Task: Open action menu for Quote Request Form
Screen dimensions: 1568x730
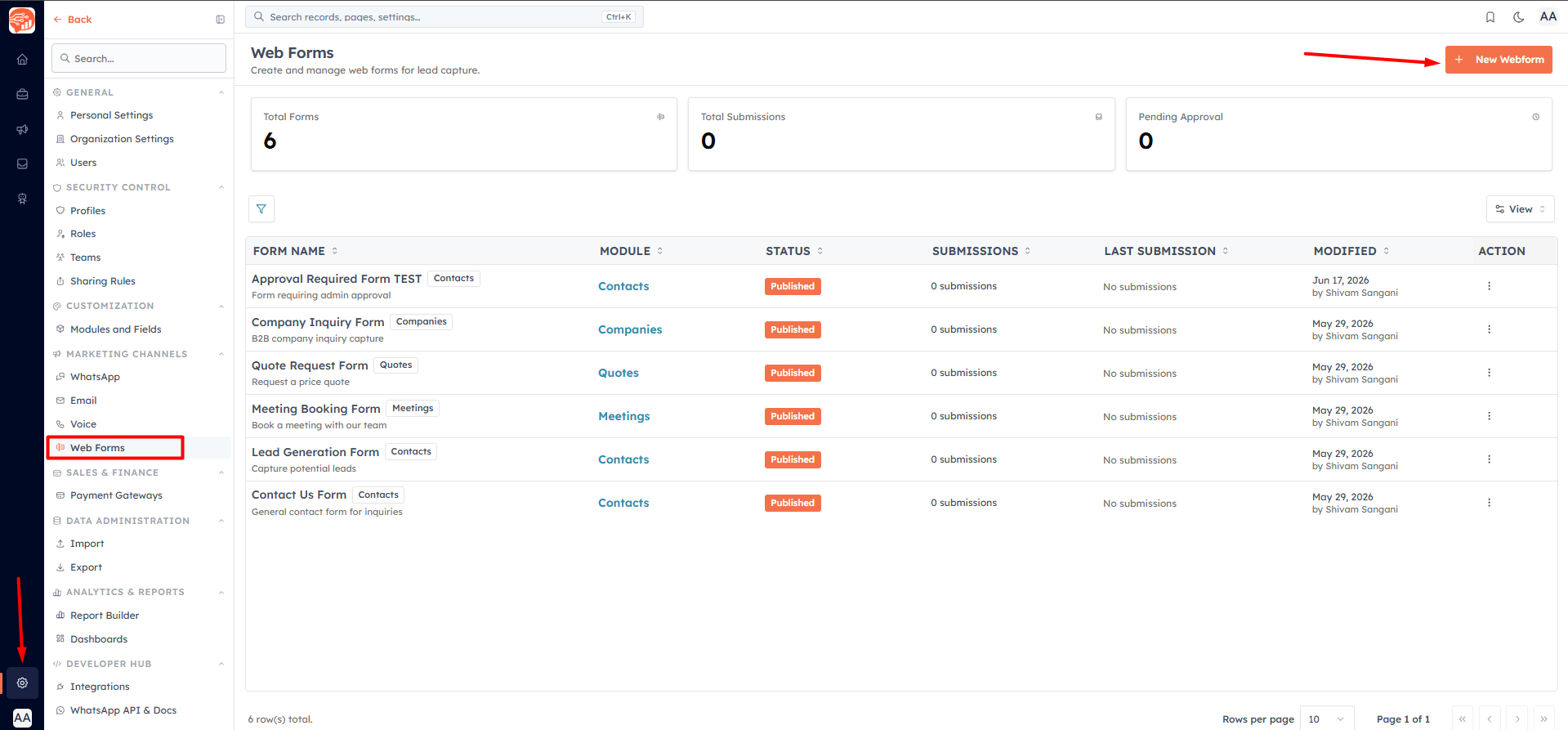Action: tap(1489, 373)
